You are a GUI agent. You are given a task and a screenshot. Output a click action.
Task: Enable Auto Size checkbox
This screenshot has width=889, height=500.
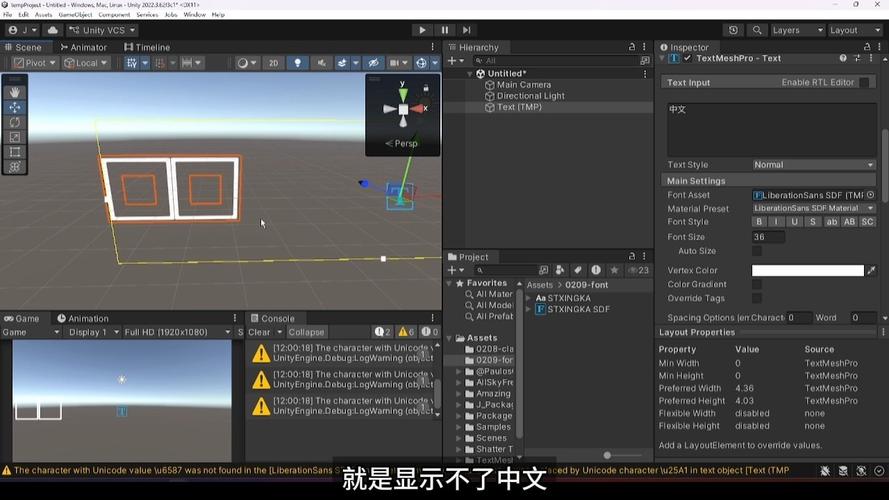click(757, 251)
